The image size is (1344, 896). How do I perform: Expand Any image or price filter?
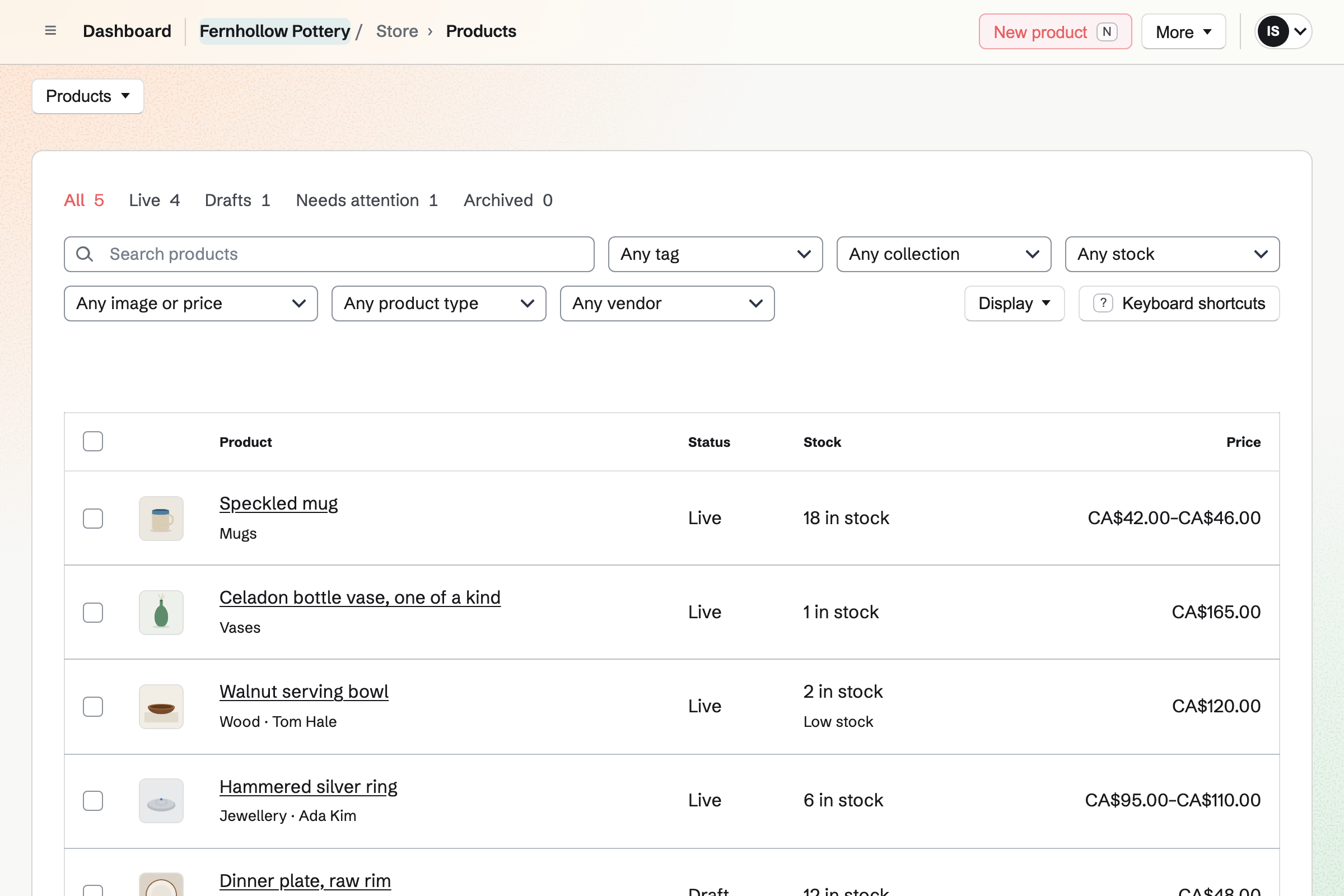pyautogui.click(x=191, y=304)
